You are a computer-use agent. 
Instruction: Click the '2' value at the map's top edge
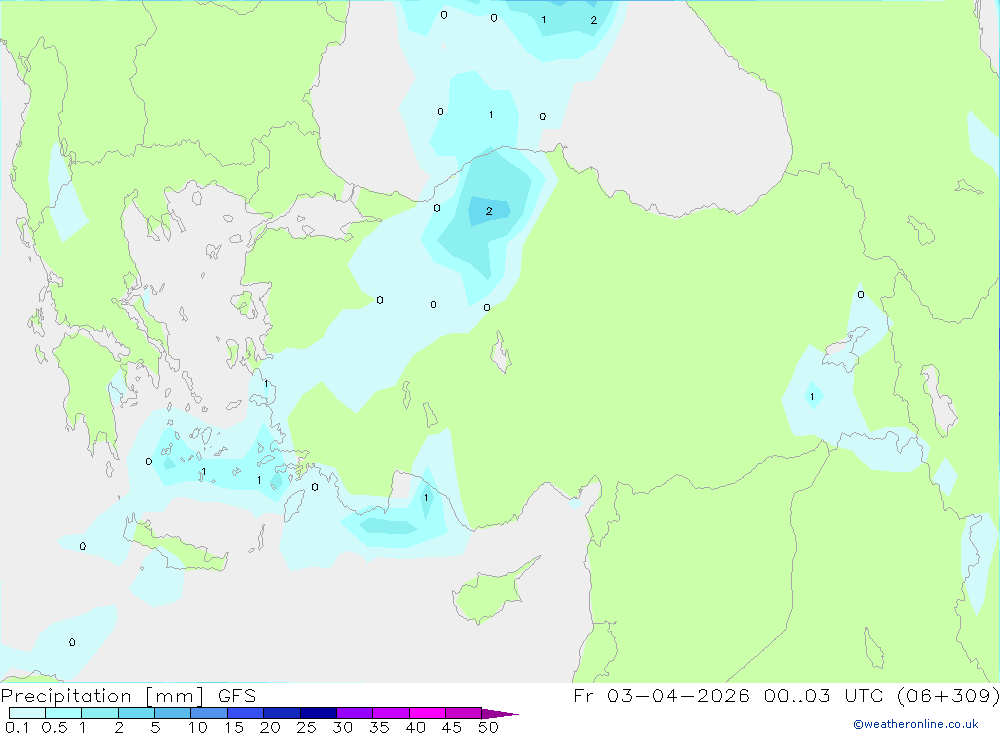click(x=594, y=20)
